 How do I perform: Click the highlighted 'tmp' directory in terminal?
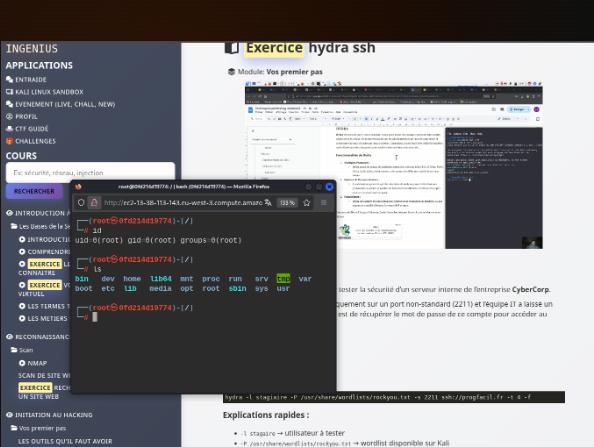[283, 279]
